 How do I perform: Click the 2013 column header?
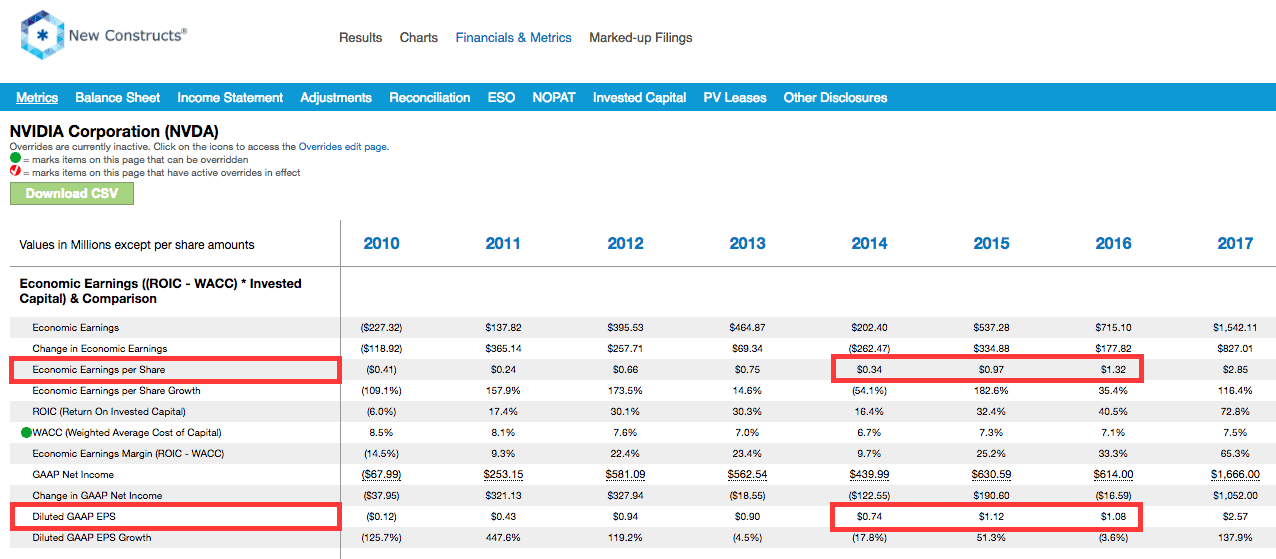(x=747, y=243)
